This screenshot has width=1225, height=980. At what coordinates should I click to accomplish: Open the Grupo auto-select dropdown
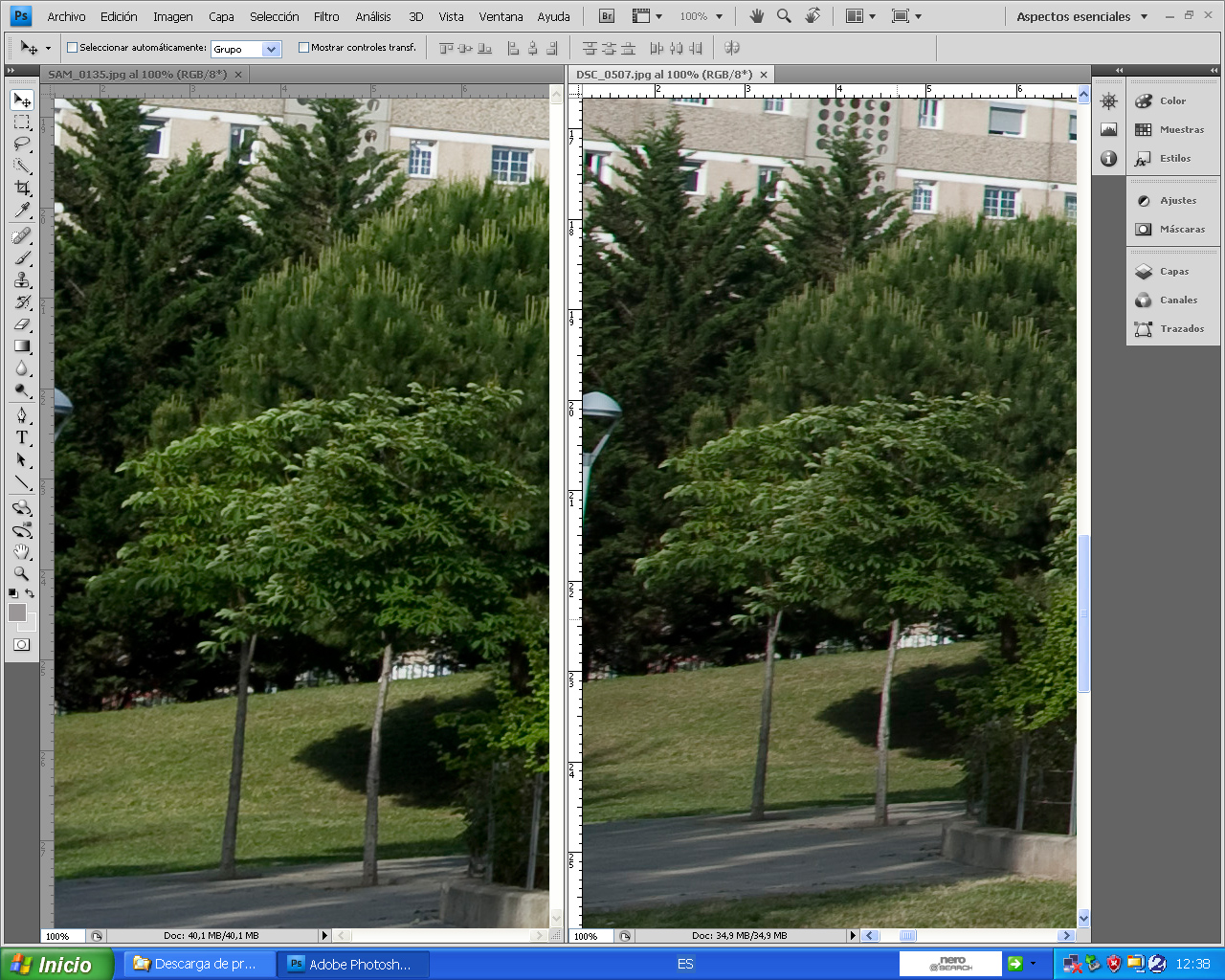click(271, 49)
